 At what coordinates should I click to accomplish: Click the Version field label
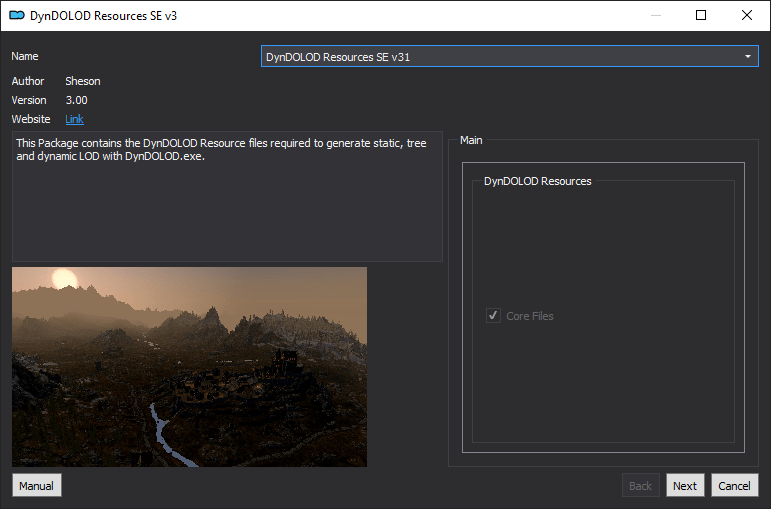pos(29,100)
